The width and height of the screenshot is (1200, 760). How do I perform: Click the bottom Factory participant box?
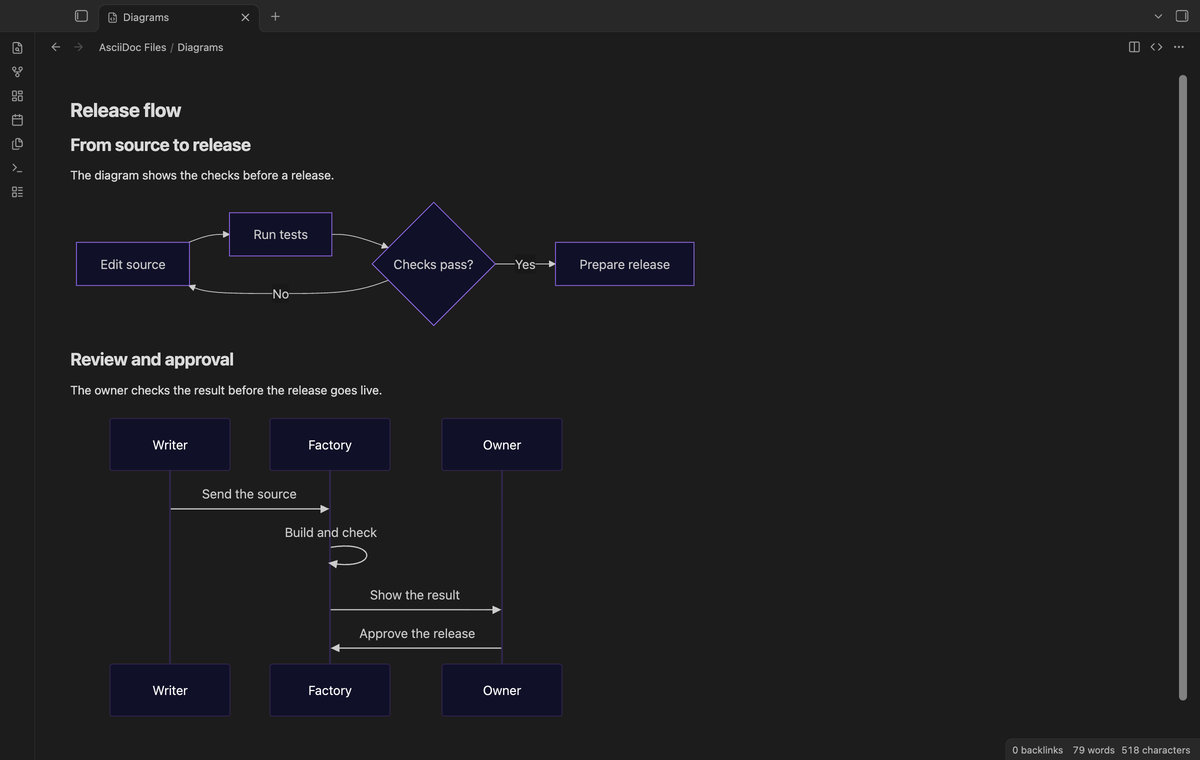pyautogui.click(x=330, y=690)
